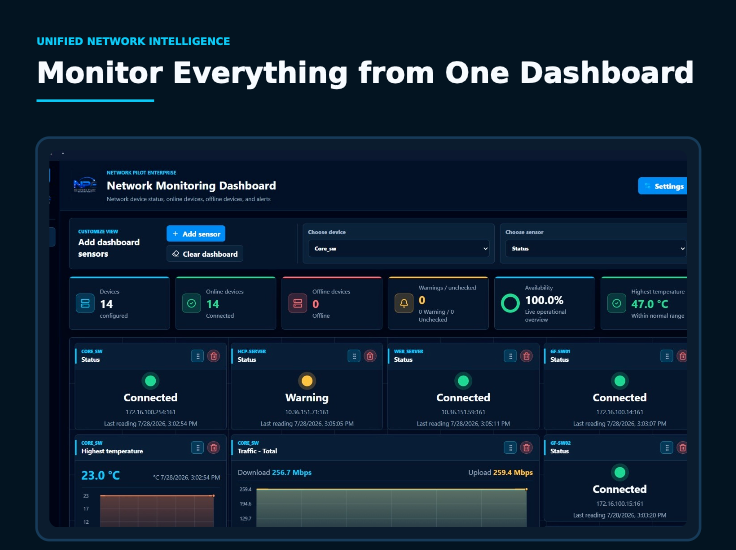Click the Add sensor button

(196, 234)
